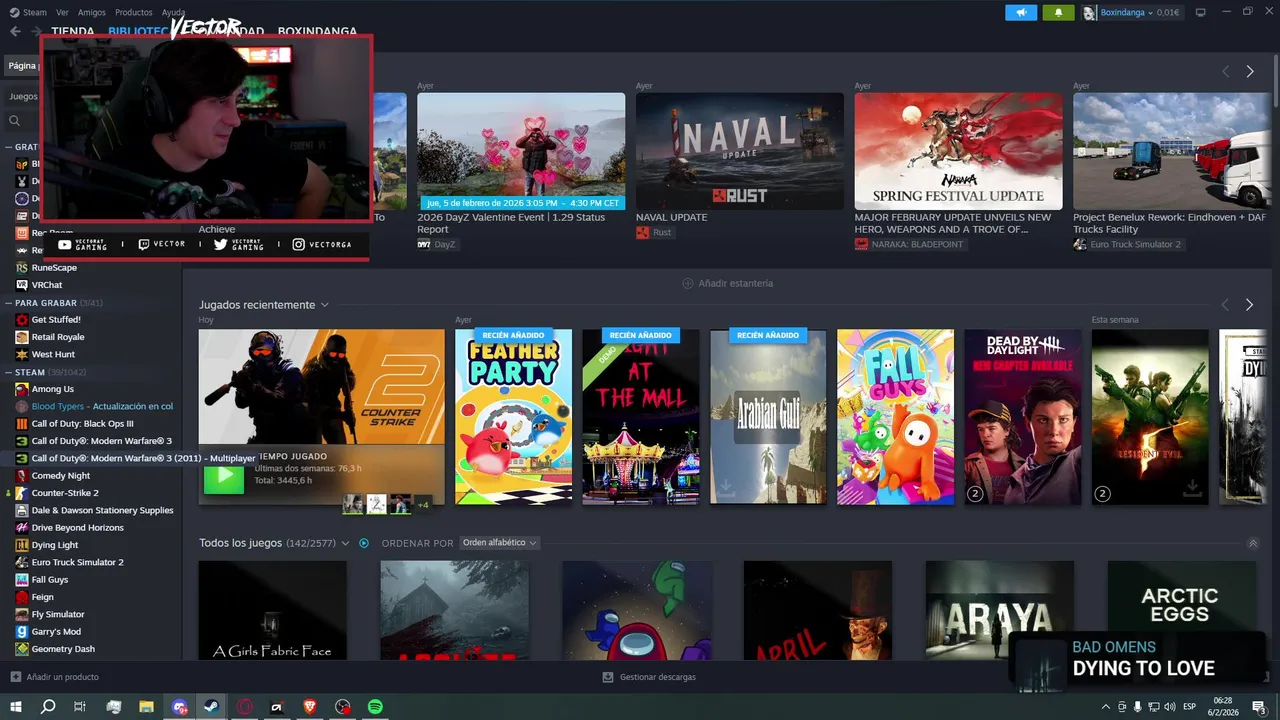
Task: Select Among Us cover in Todos los juegos
Action: pyautogui.click(x=637, y=610)
